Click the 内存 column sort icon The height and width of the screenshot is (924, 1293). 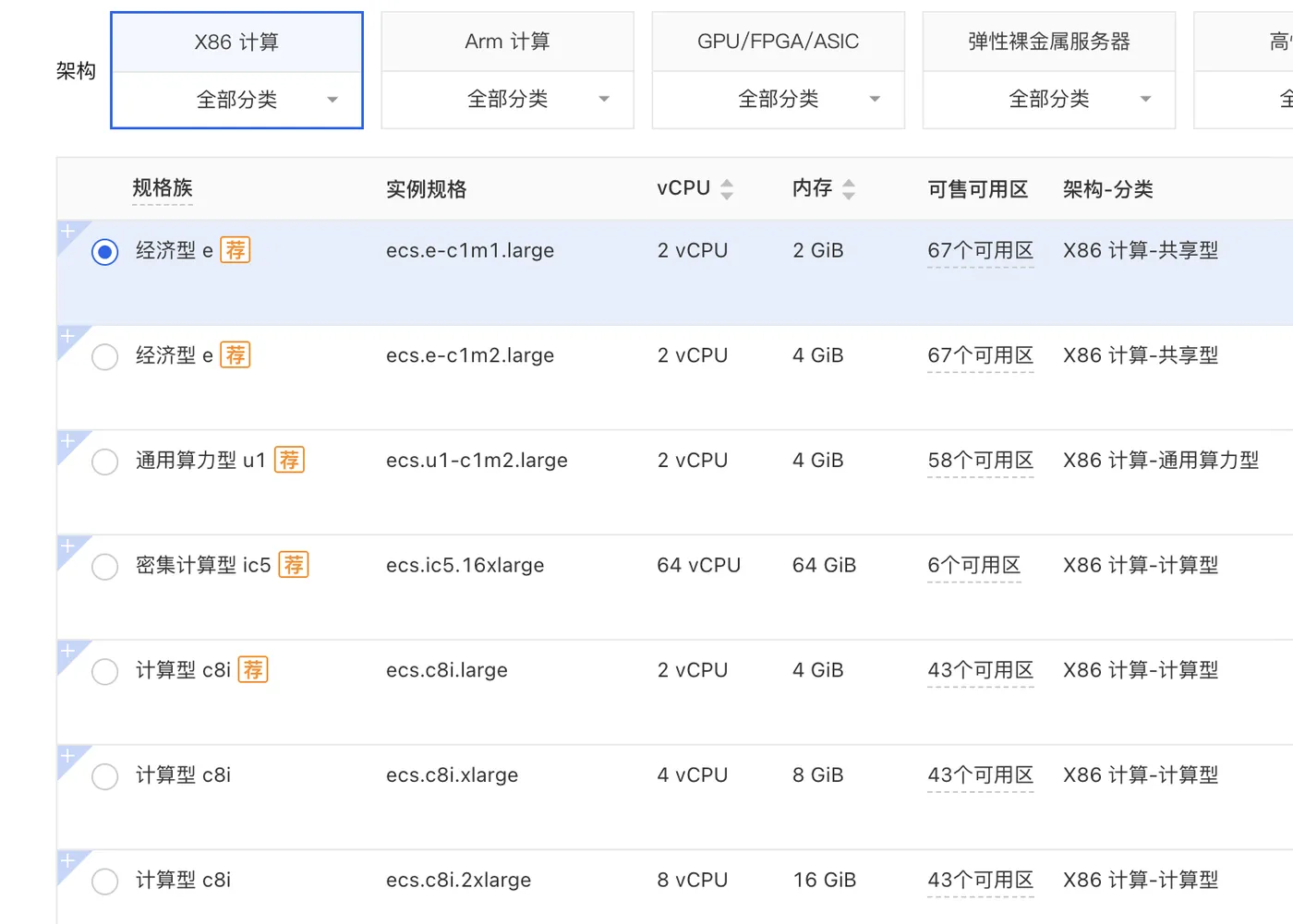click(849, 189)
